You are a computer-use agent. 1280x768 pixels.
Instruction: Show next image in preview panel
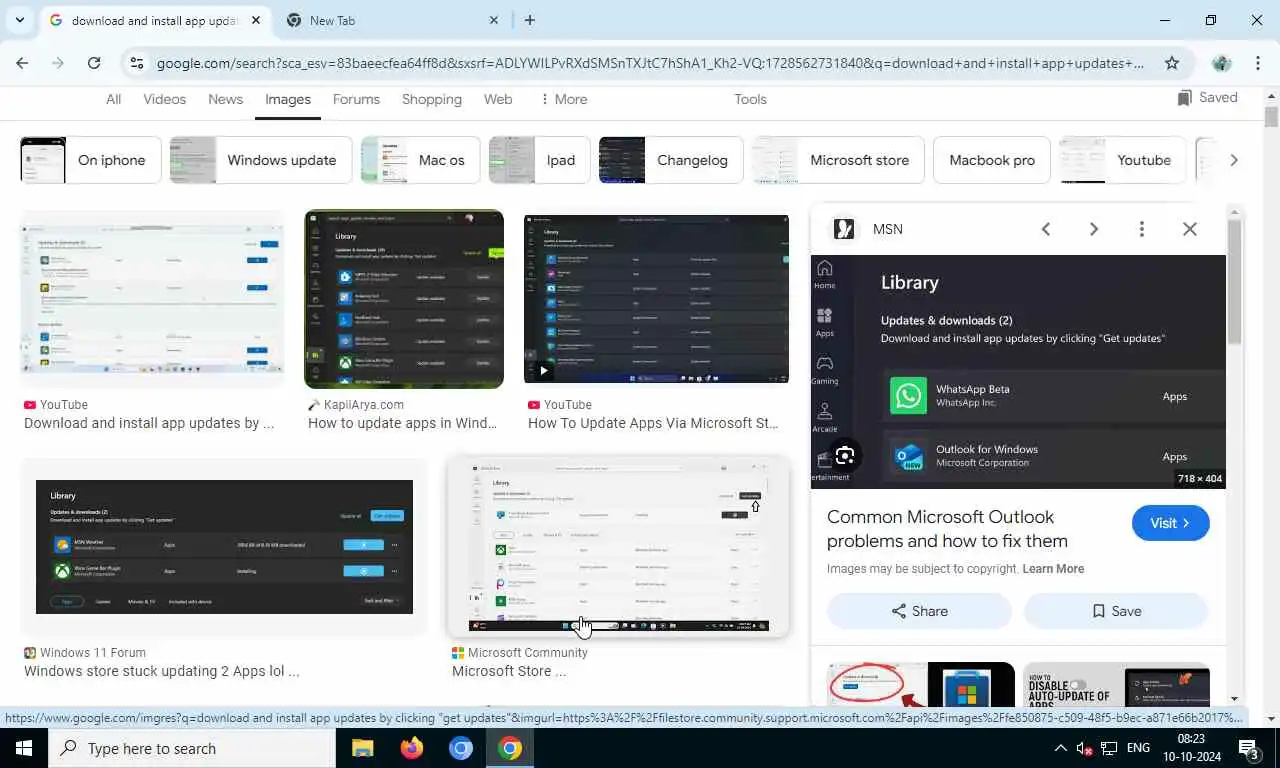1094,229
